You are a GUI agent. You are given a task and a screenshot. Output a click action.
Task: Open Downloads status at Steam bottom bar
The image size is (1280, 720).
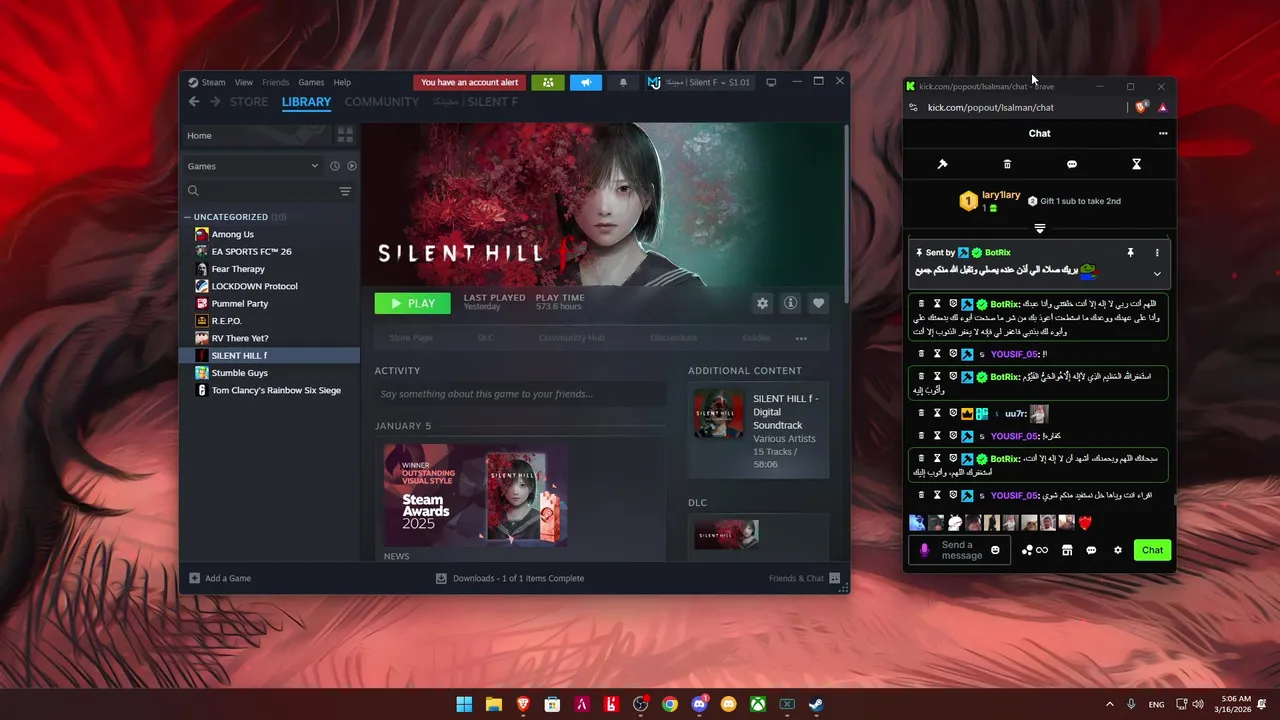510,578
